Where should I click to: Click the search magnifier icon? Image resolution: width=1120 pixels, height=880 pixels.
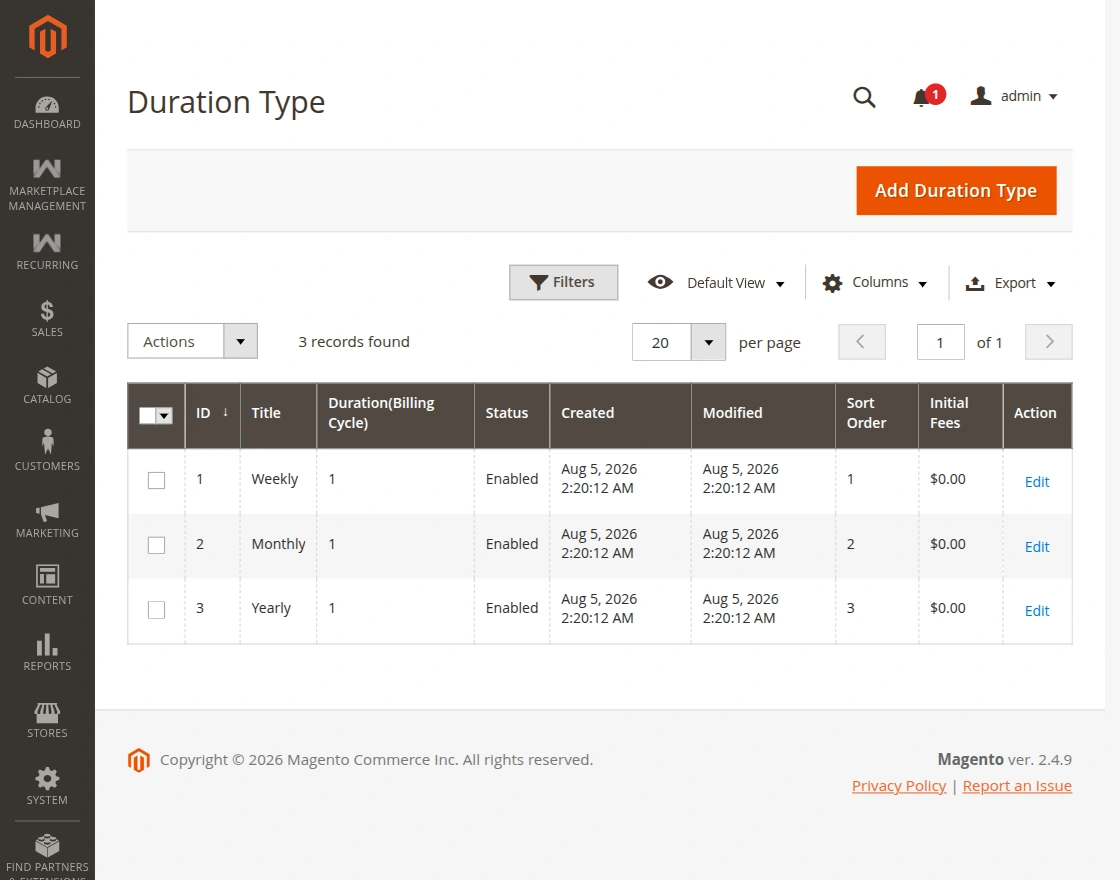pyautogui.click(x=864, y=96)
